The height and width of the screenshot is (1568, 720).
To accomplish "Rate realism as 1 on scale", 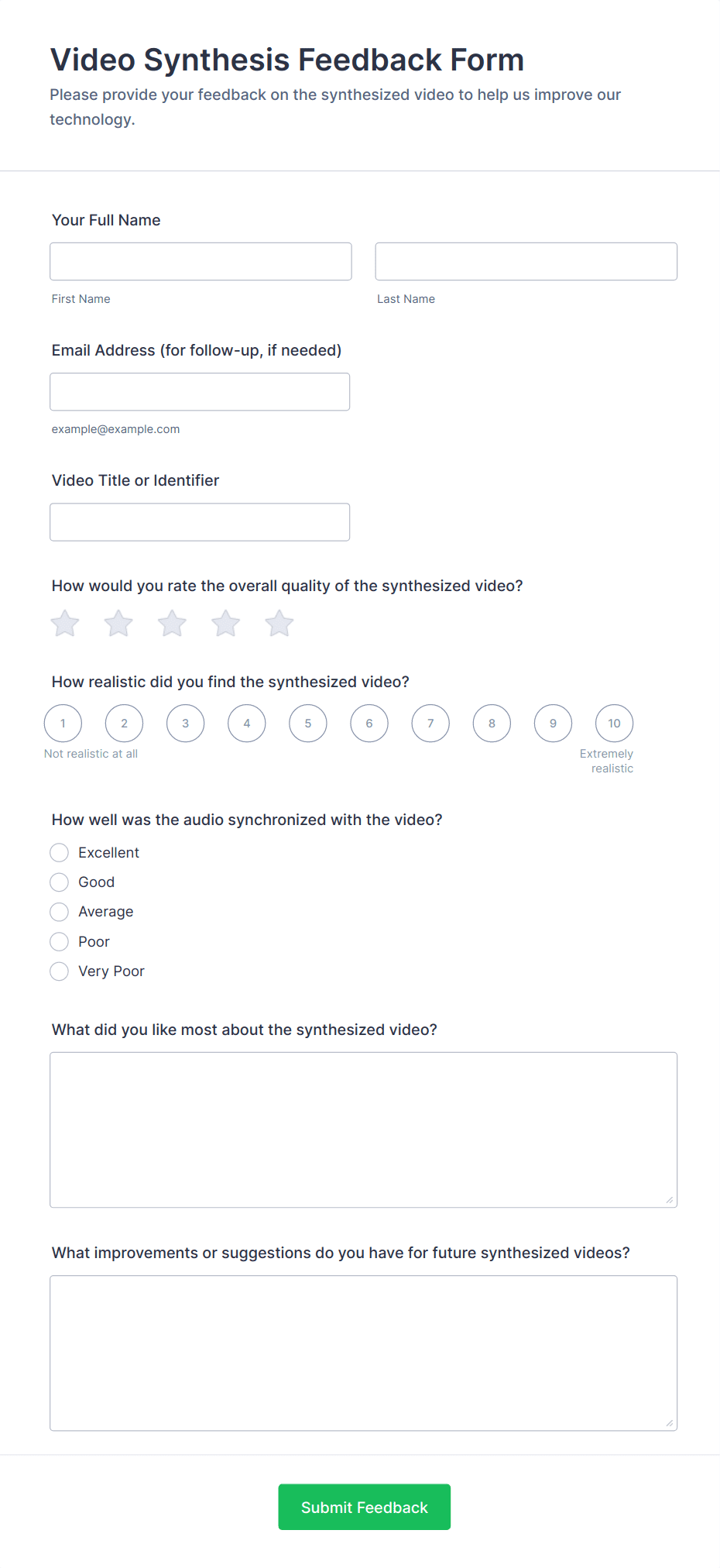I will (x=63, y=724).
